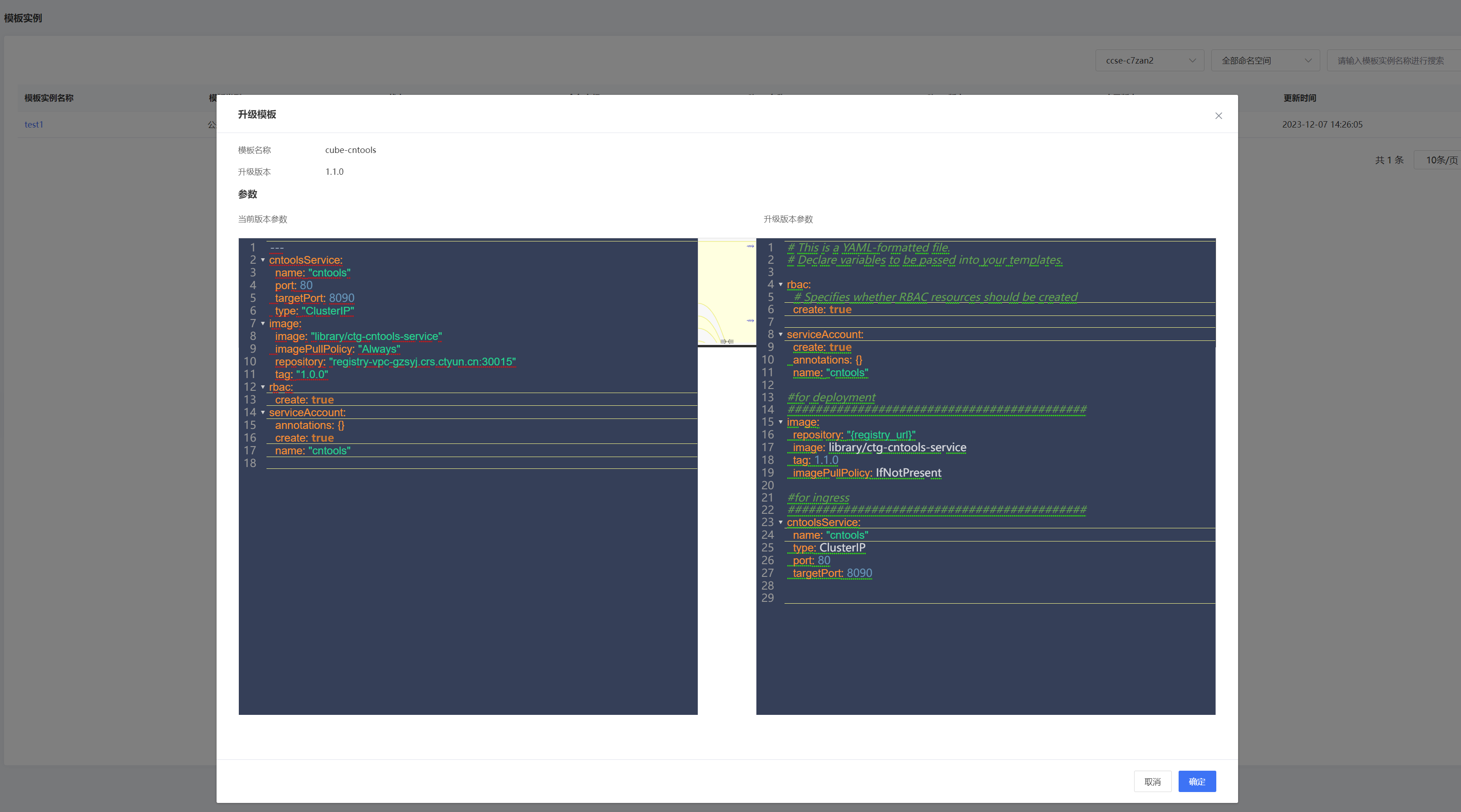The image size is (1461, 812).
Task: Click the type "ClusterIP" line in the current version editor
Action: 315,311
